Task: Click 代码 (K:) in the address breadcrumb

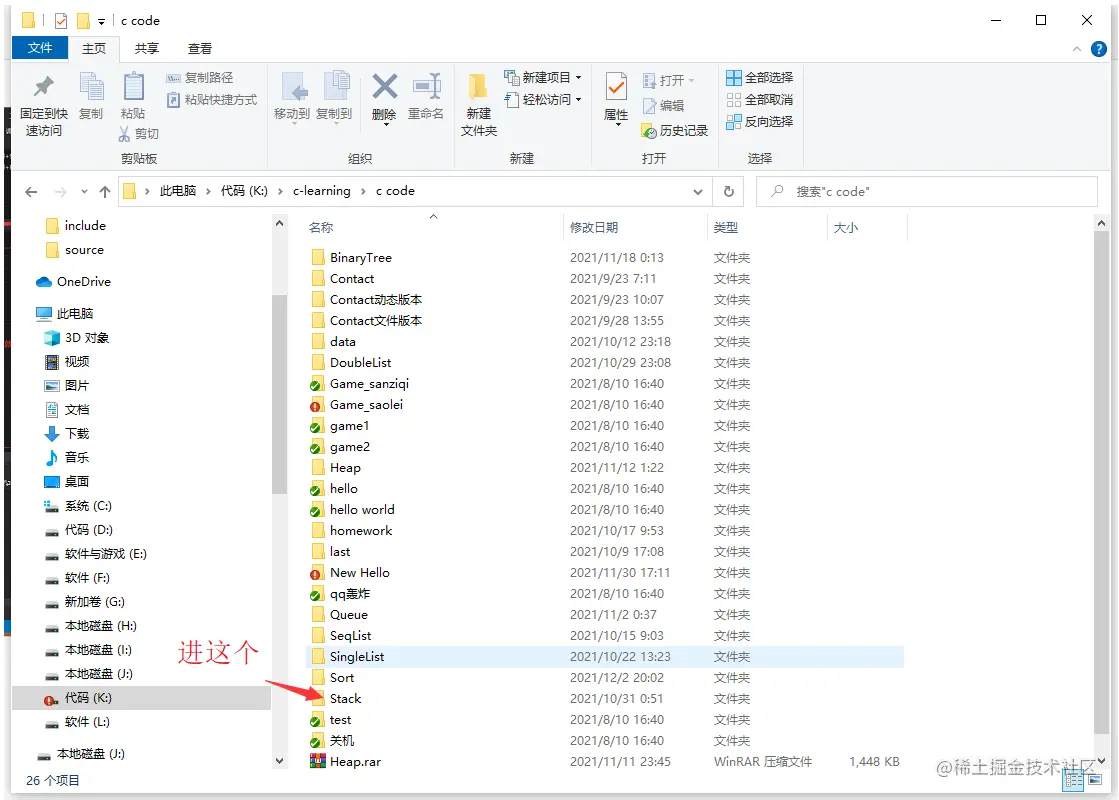Action: [244, 191]
